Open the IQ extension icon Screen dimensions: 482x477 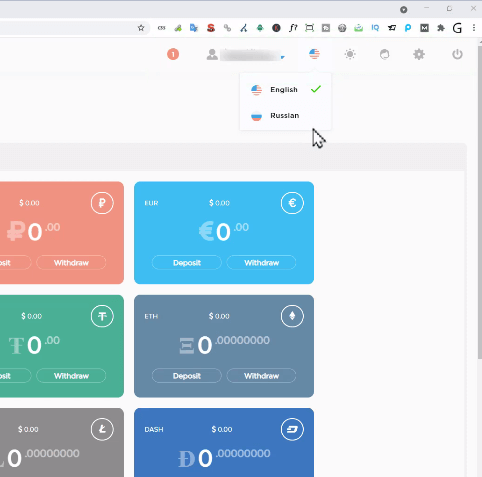pos(375,28)
